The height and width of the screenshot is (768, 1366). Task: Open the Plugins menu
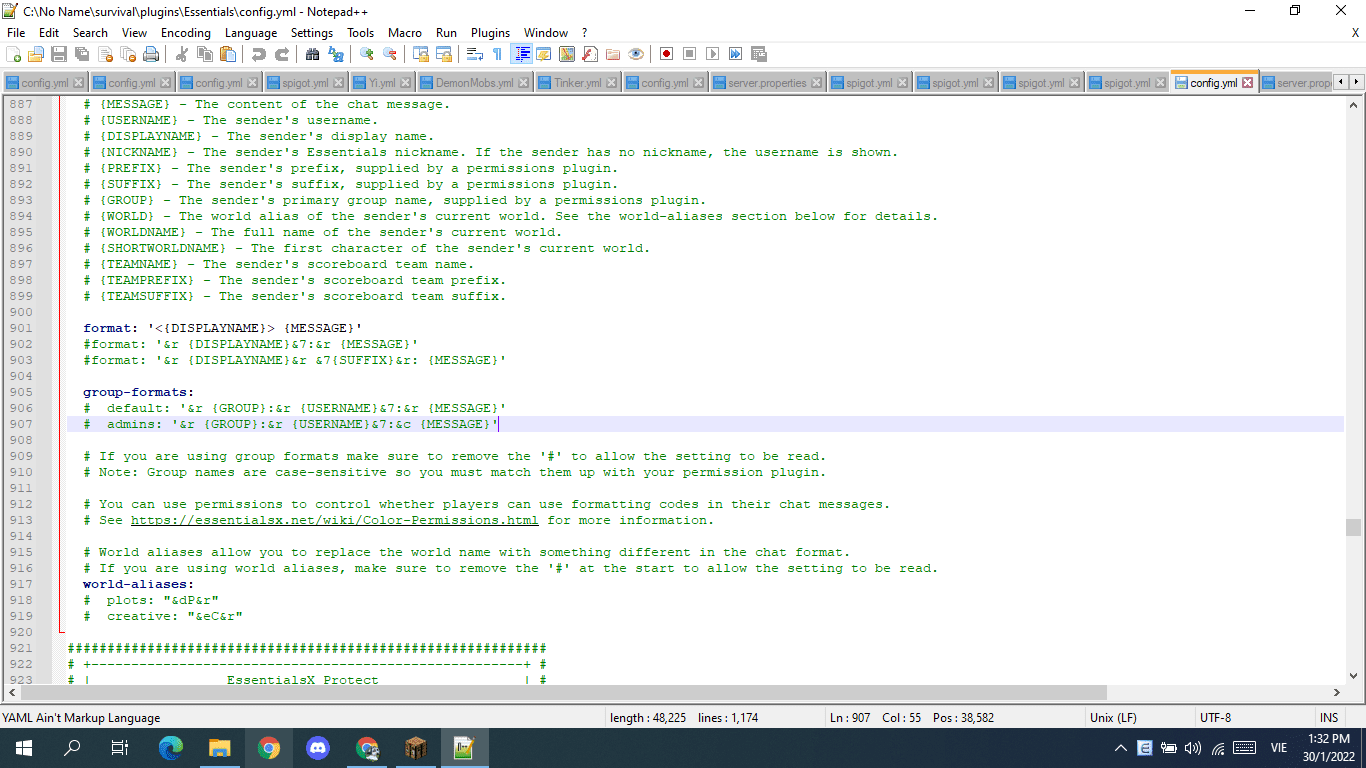pos(490,33)
